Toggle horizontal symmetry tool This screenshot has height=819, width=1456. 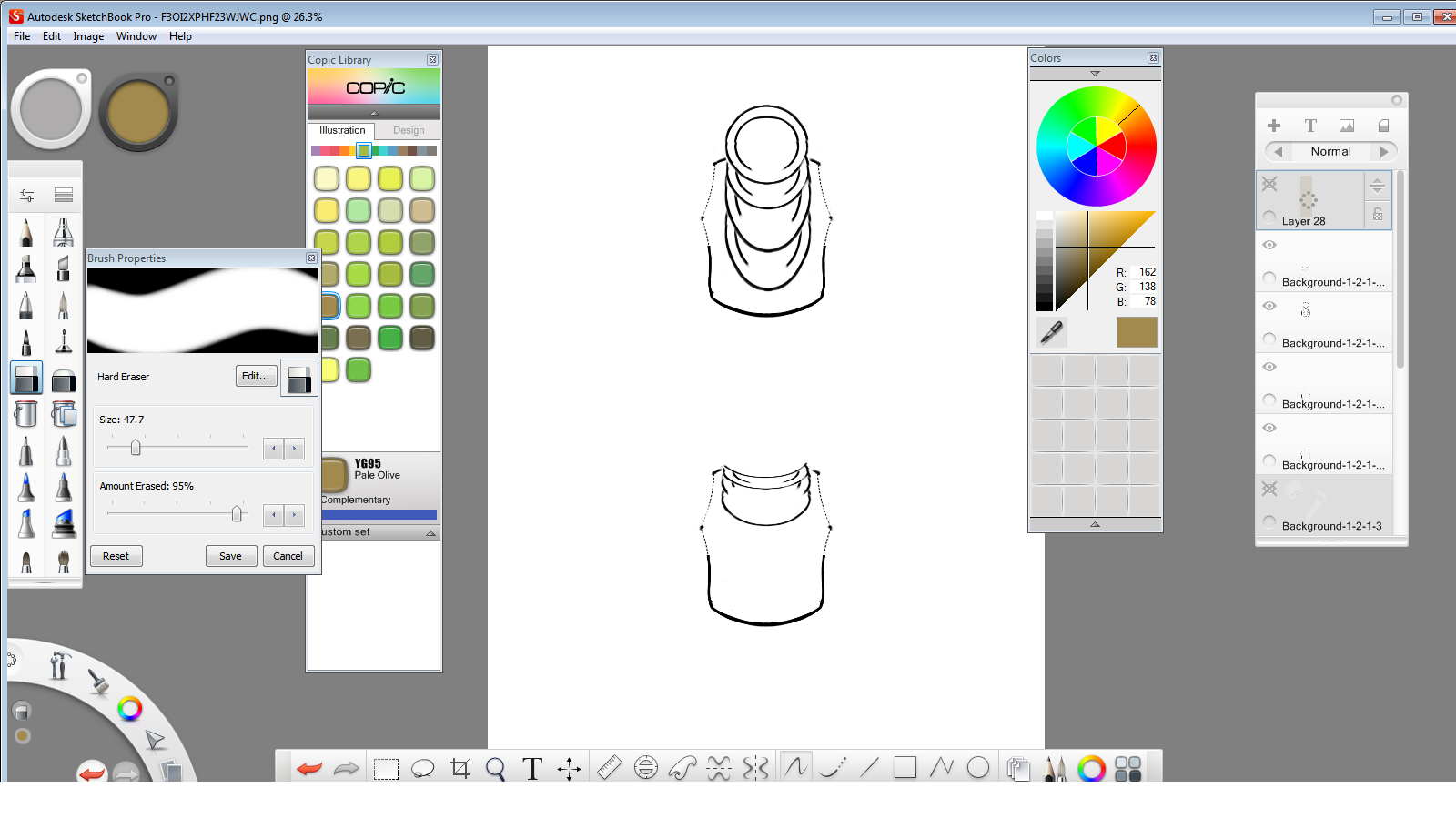click(x=719, y=768)
